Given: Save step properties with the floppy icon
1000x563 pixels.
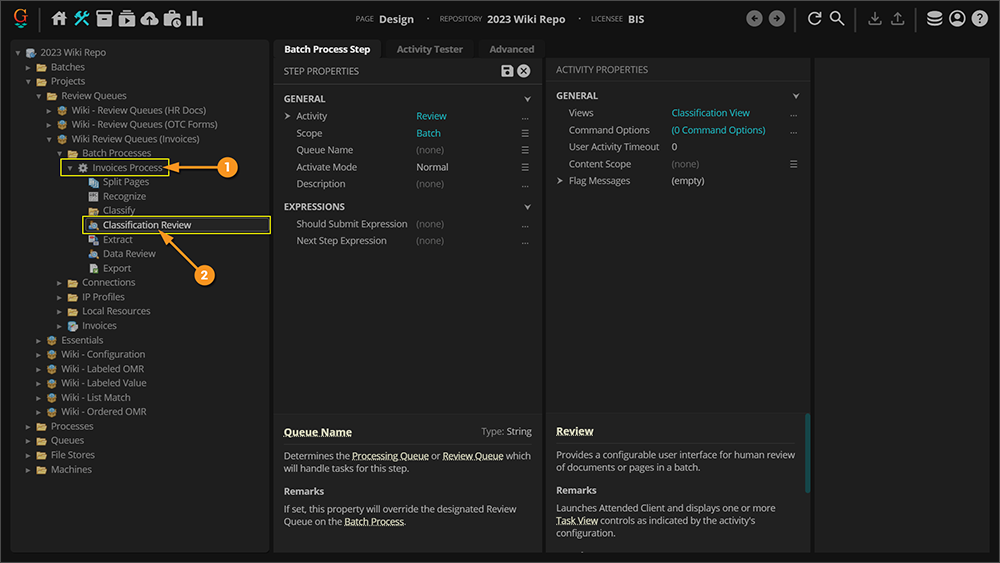Looking at the screenshot, I should (507, 71).
